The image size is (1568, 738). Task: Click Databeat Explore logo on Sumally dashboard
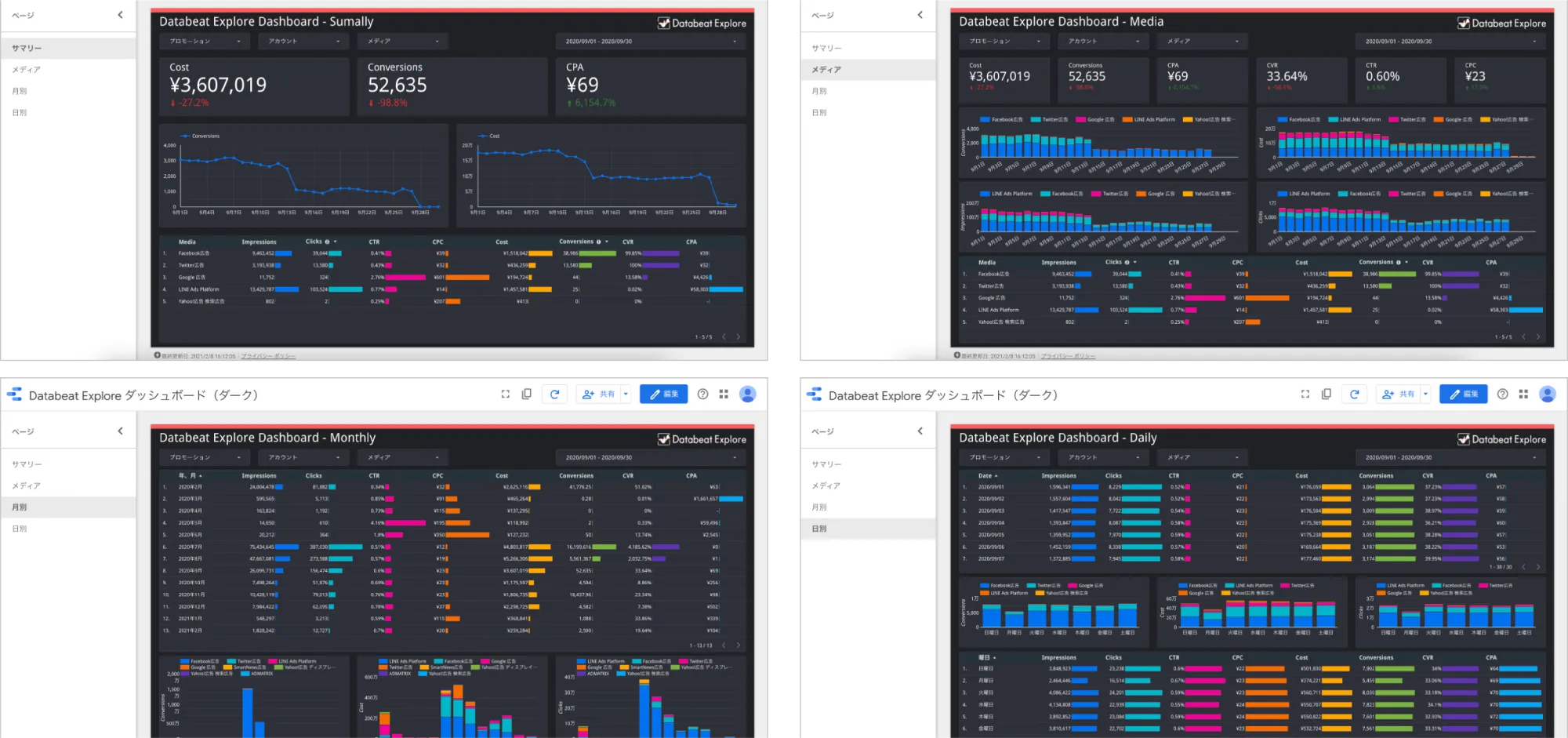coord(702,24)
